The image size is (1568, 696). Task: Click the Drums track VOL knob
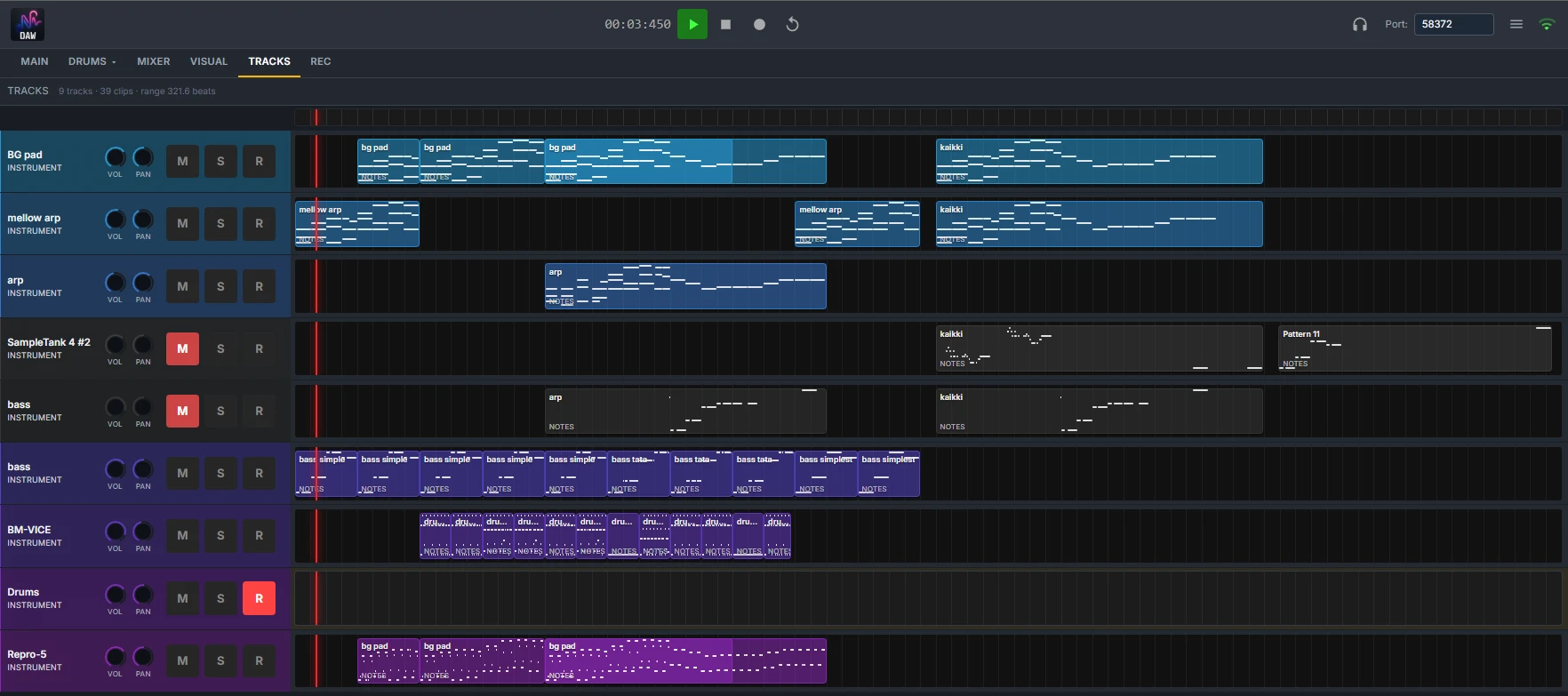[x=116, y=594]
